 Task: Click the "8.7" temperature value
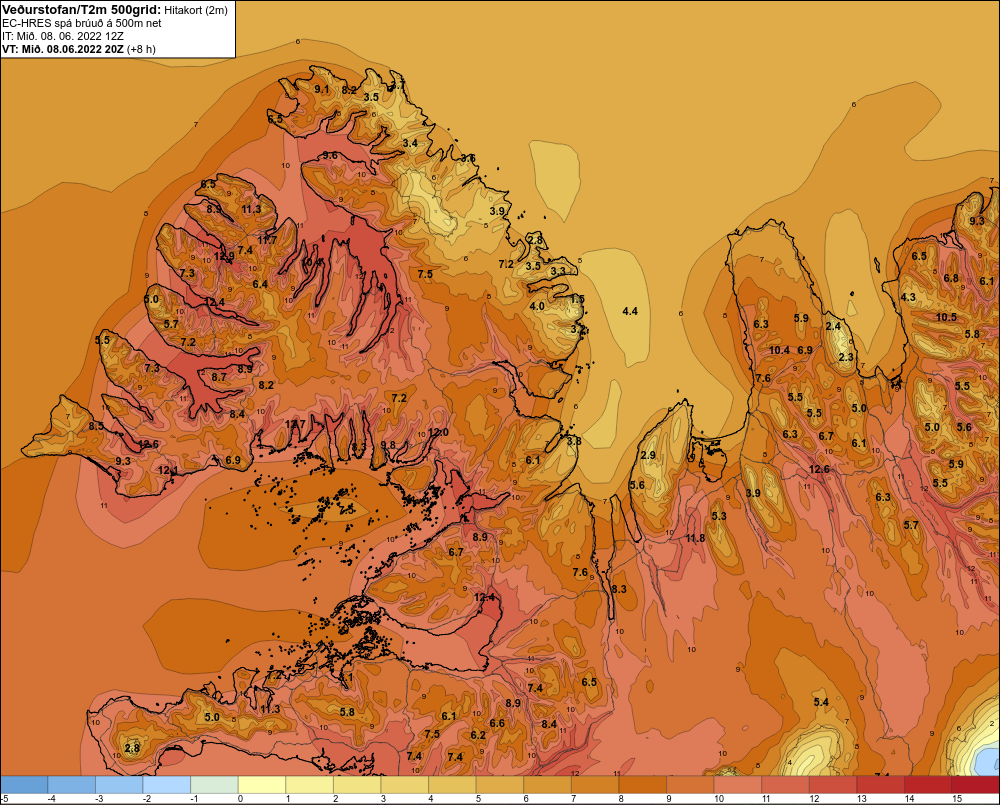[x=219, y=377]
